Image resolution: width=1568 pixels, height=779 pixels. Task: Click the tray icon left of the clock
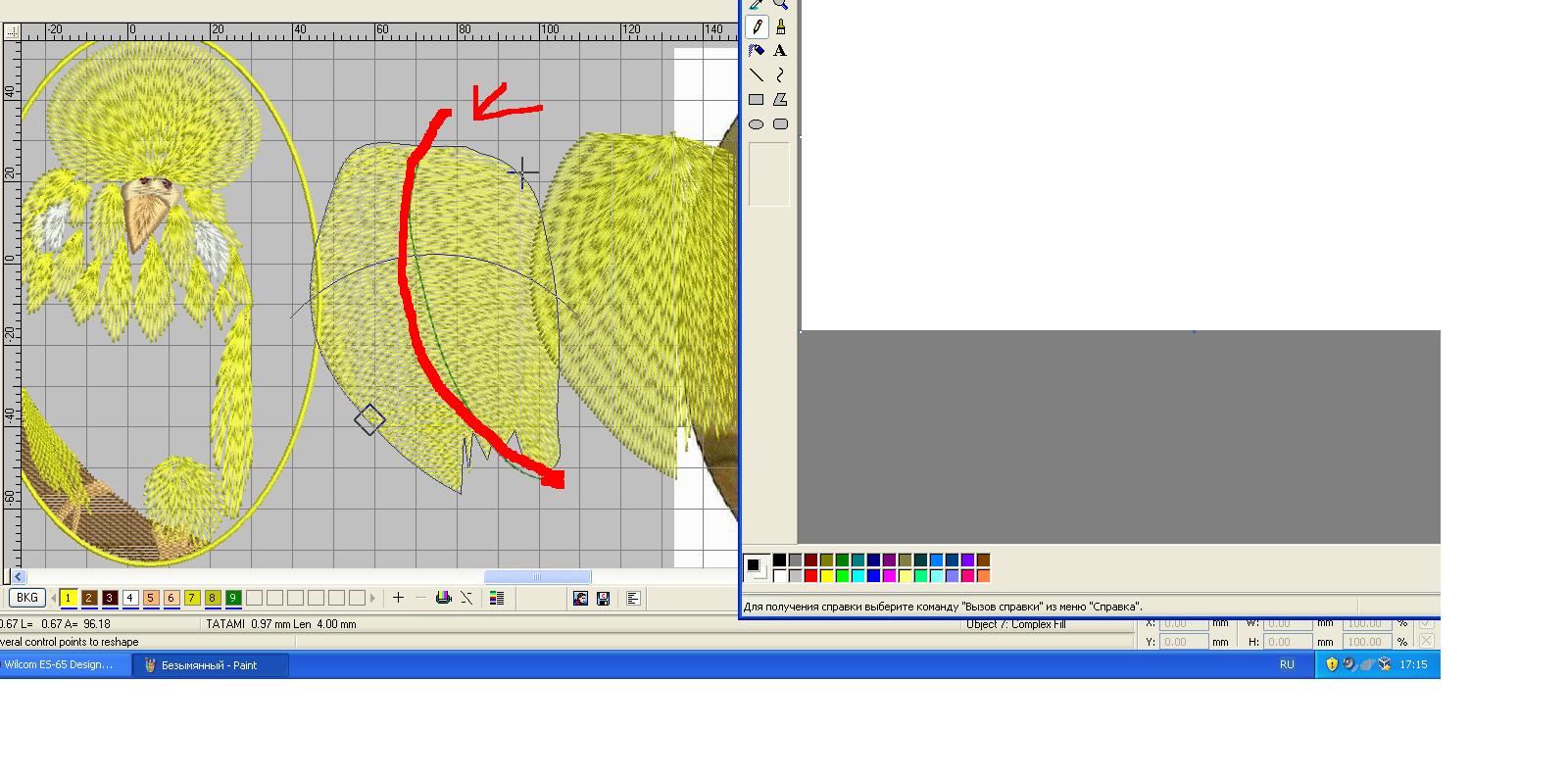(1385, 664)
